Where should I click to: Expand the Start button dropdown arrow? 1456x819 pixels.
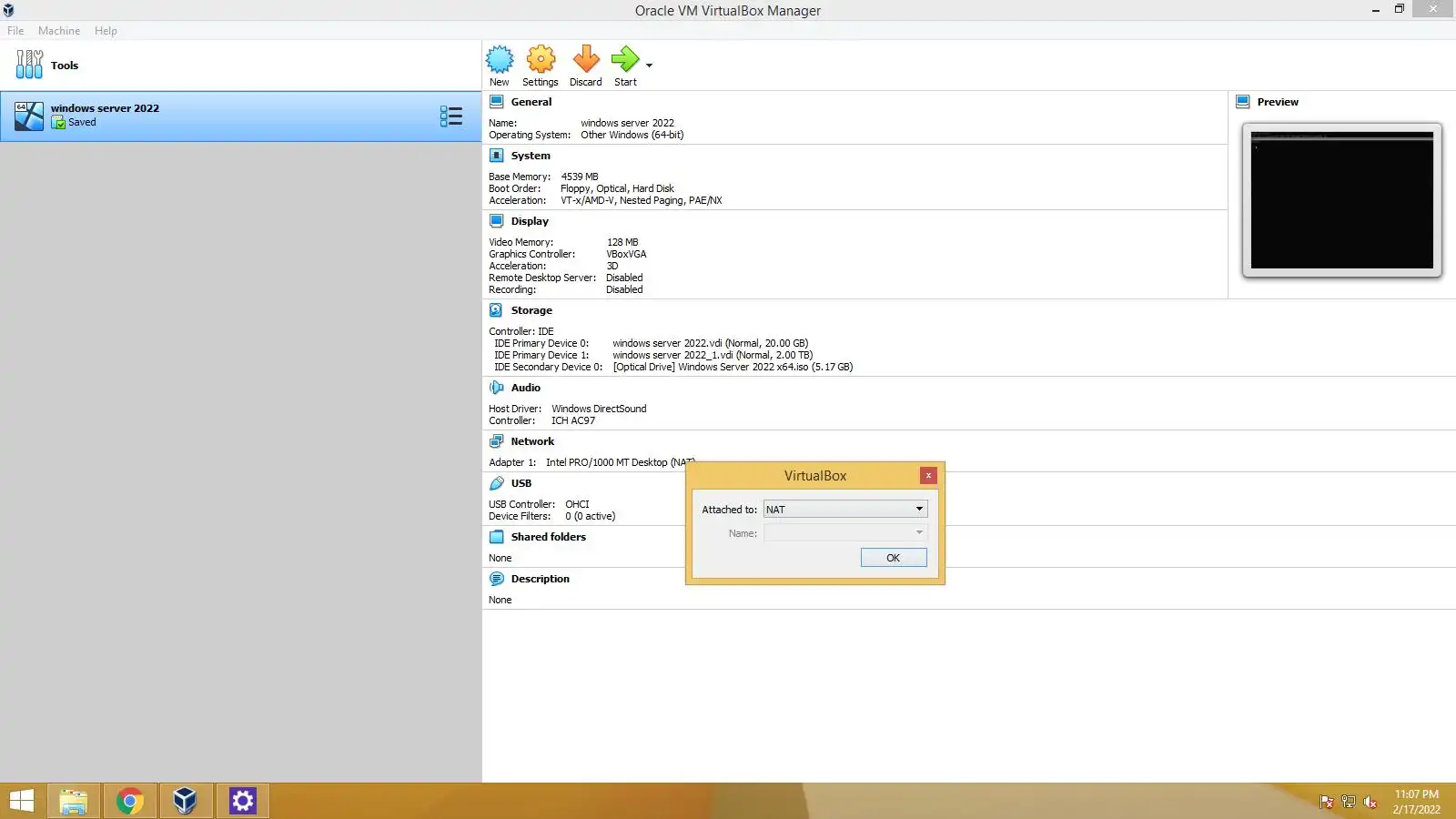pyautogui.click(x=649, y=66)
